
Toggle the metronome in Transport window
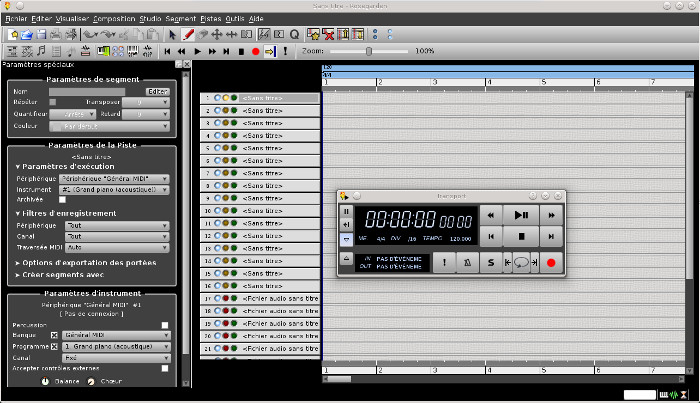pyautogui.click(x=466, y=262)
